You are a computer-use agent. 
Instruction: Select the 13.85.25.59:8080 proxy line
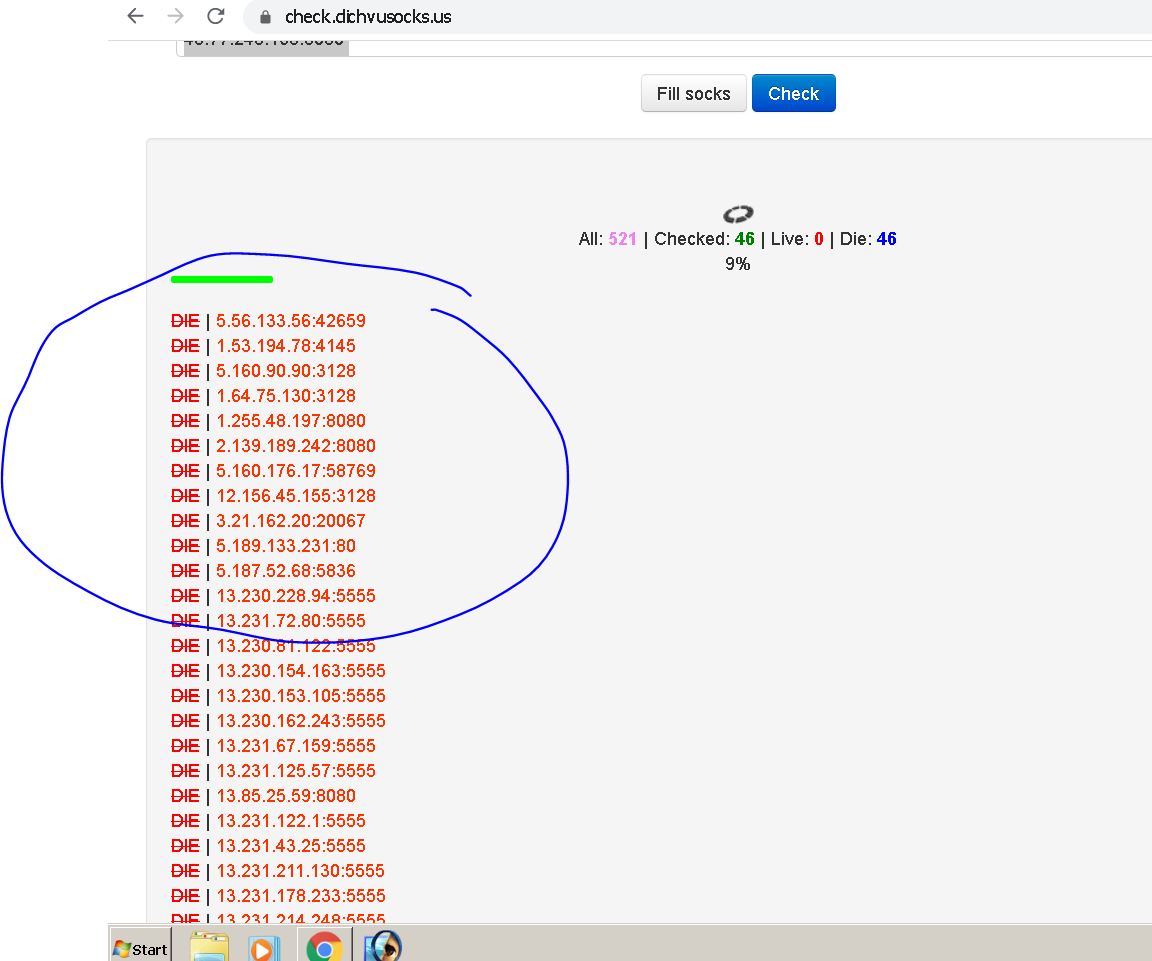(286, 796)
